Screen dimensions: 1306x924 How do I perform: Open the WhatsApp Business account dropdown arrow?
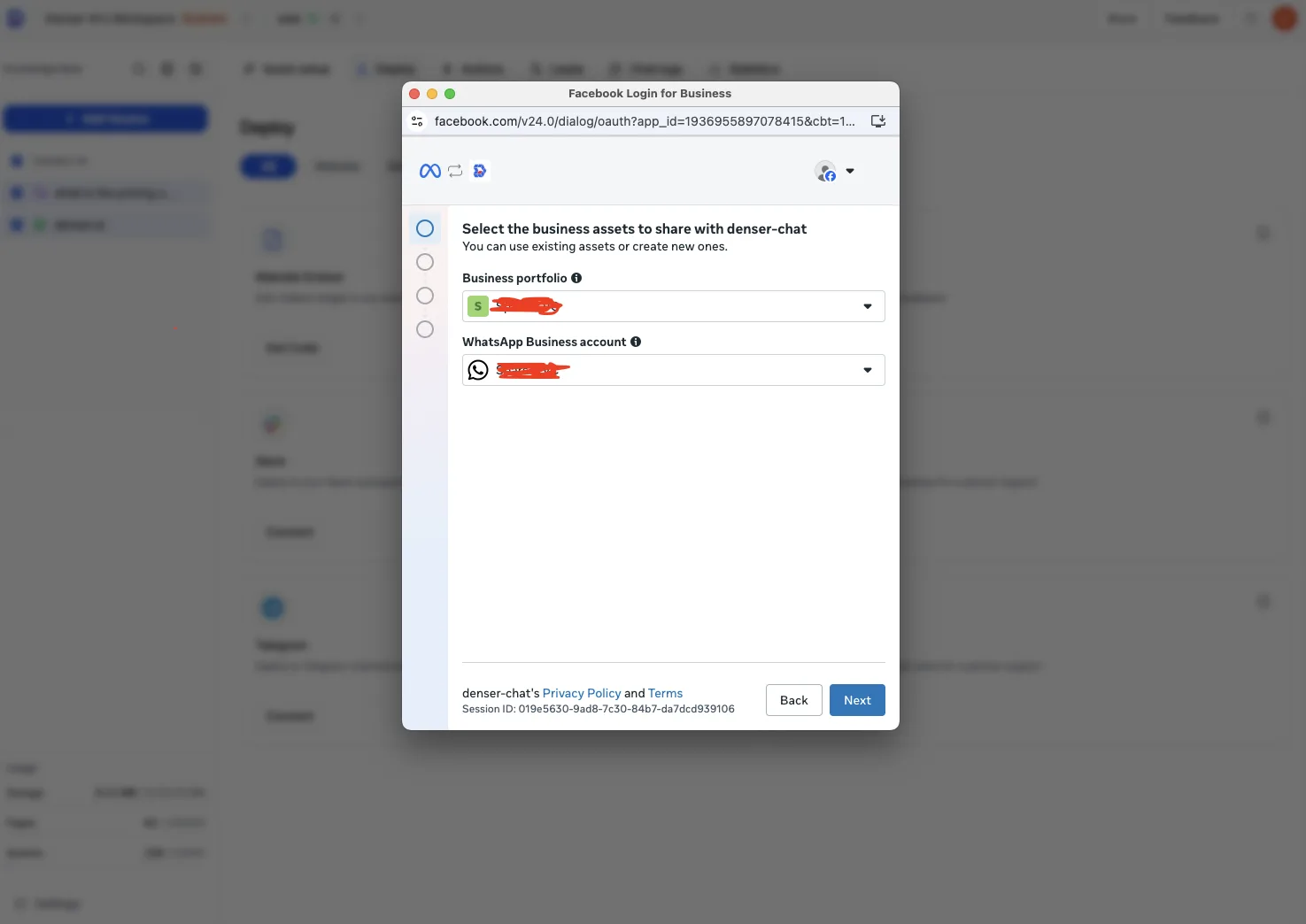click(868, 370)
